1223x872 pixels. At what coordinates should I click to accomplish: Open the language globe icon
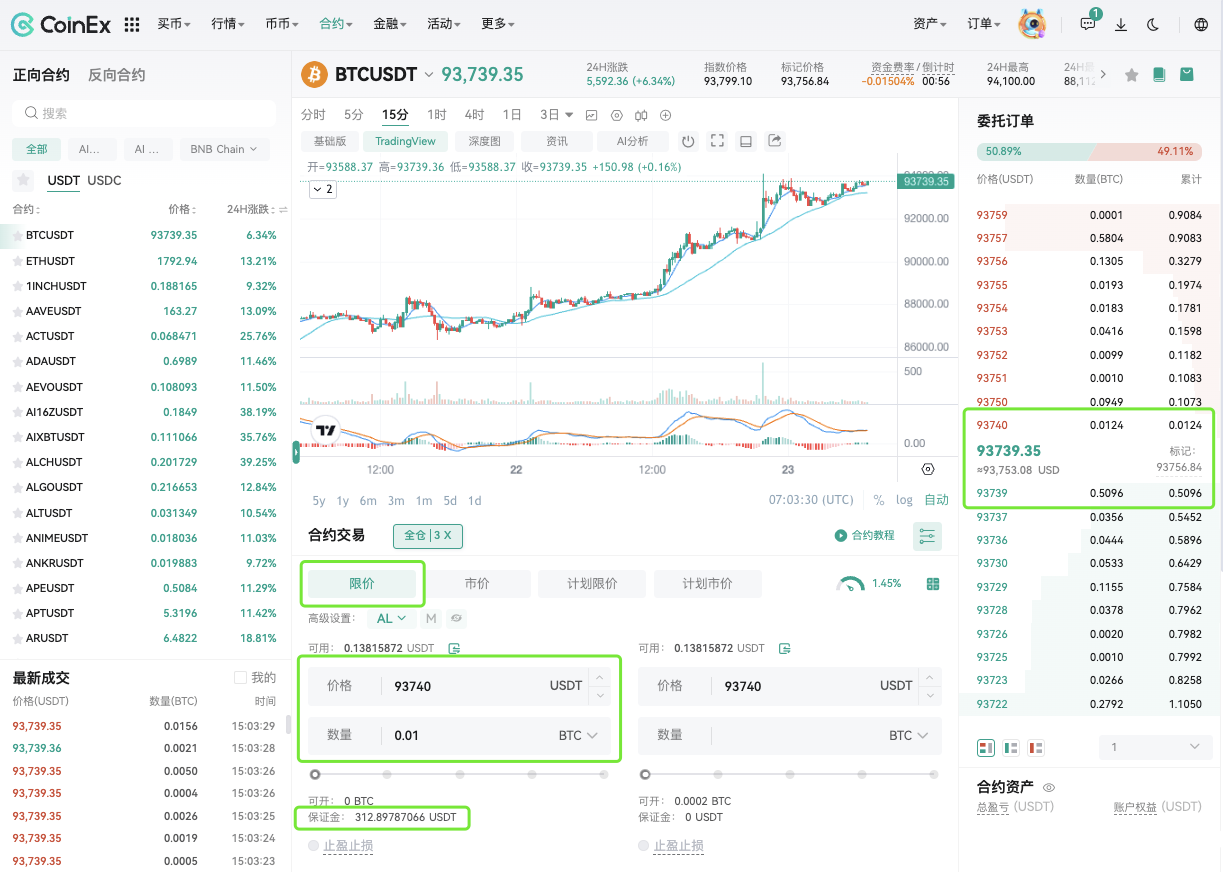(x=1201, y=24)
